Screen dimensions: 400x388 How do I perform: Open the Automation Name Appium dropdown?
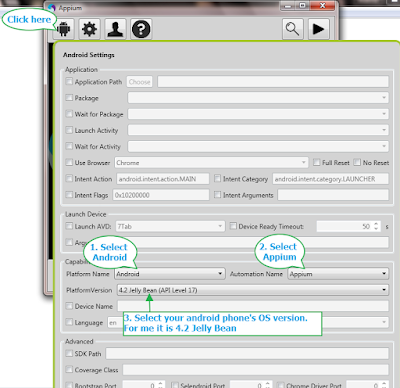tap(338, 274)
